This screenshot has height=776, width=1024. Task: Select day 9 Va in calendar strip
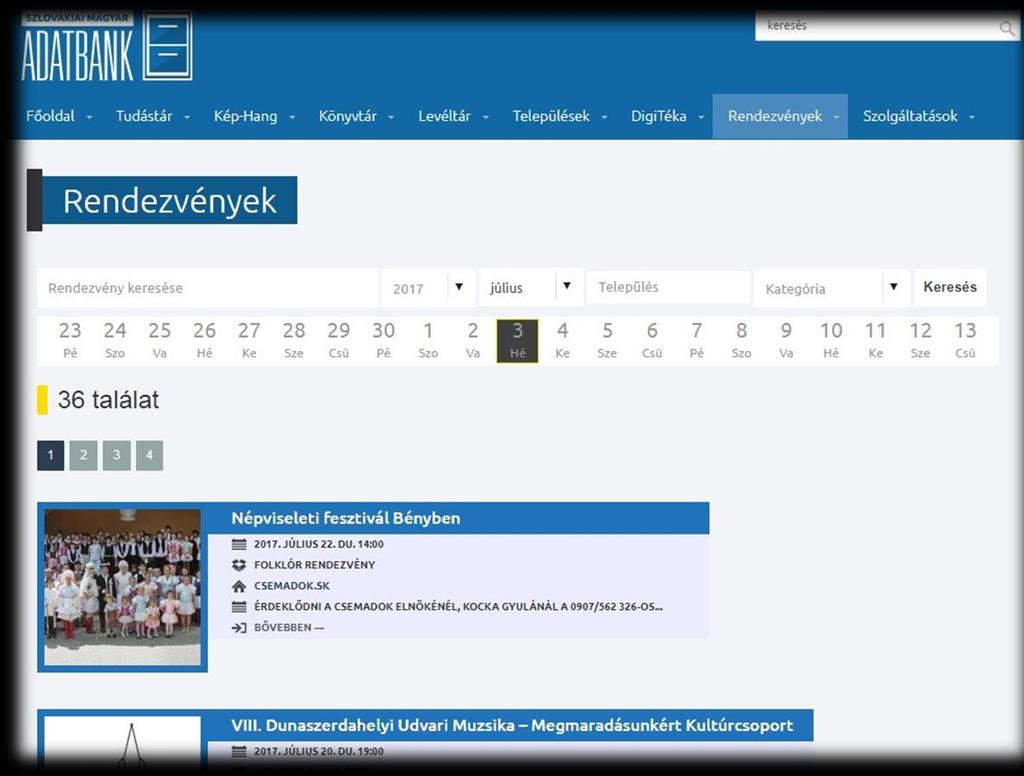786,340
